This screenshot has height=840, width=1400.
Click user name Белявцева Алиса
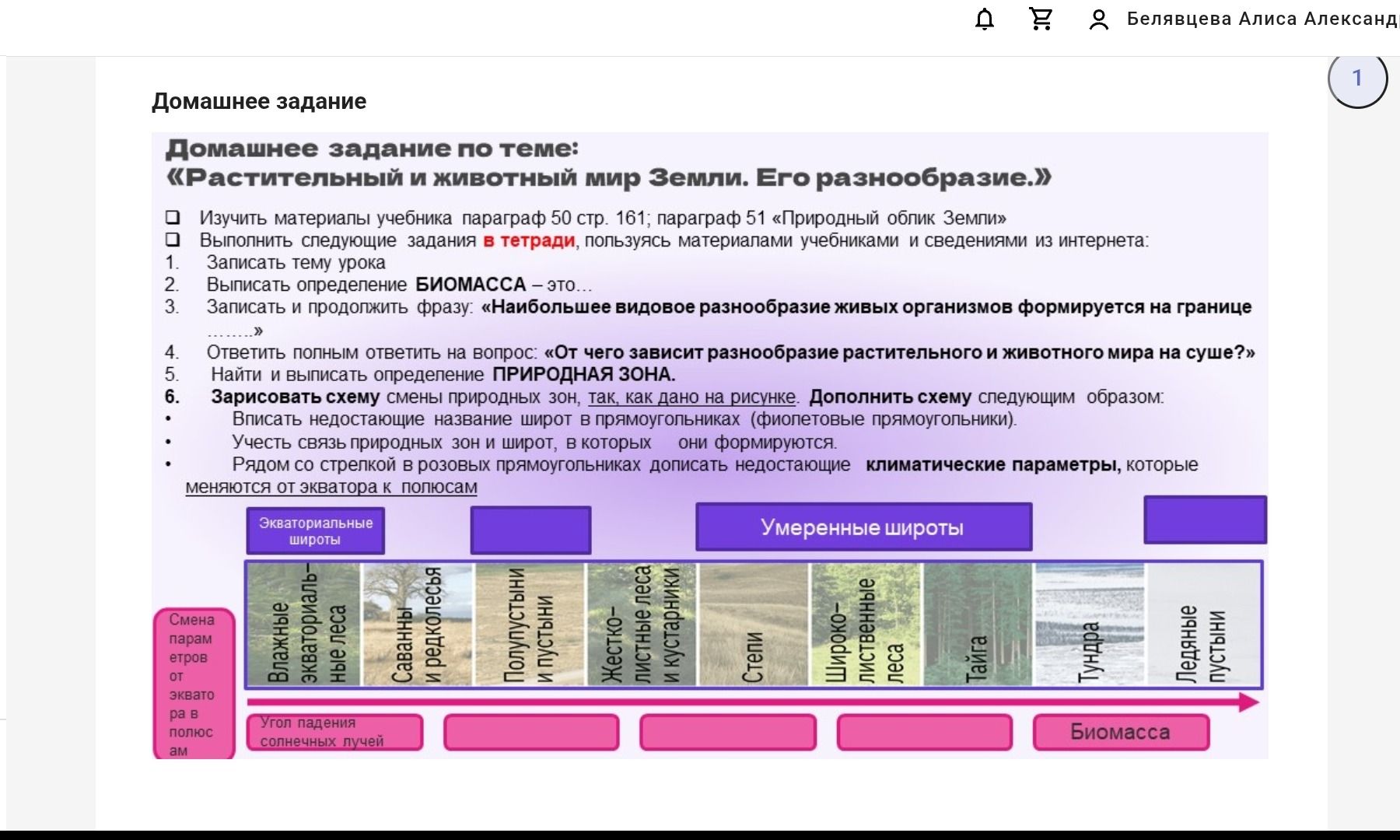click(x=1262, y=19)
